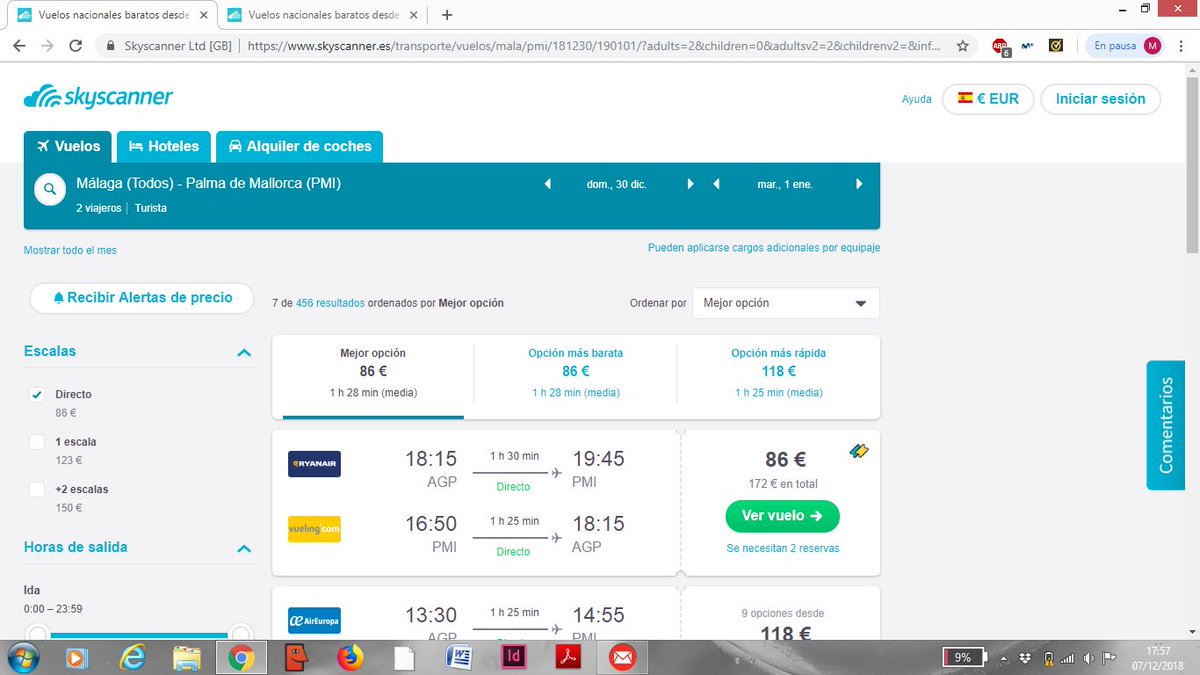Open the red mail app in the taskbar

[623, 658]
